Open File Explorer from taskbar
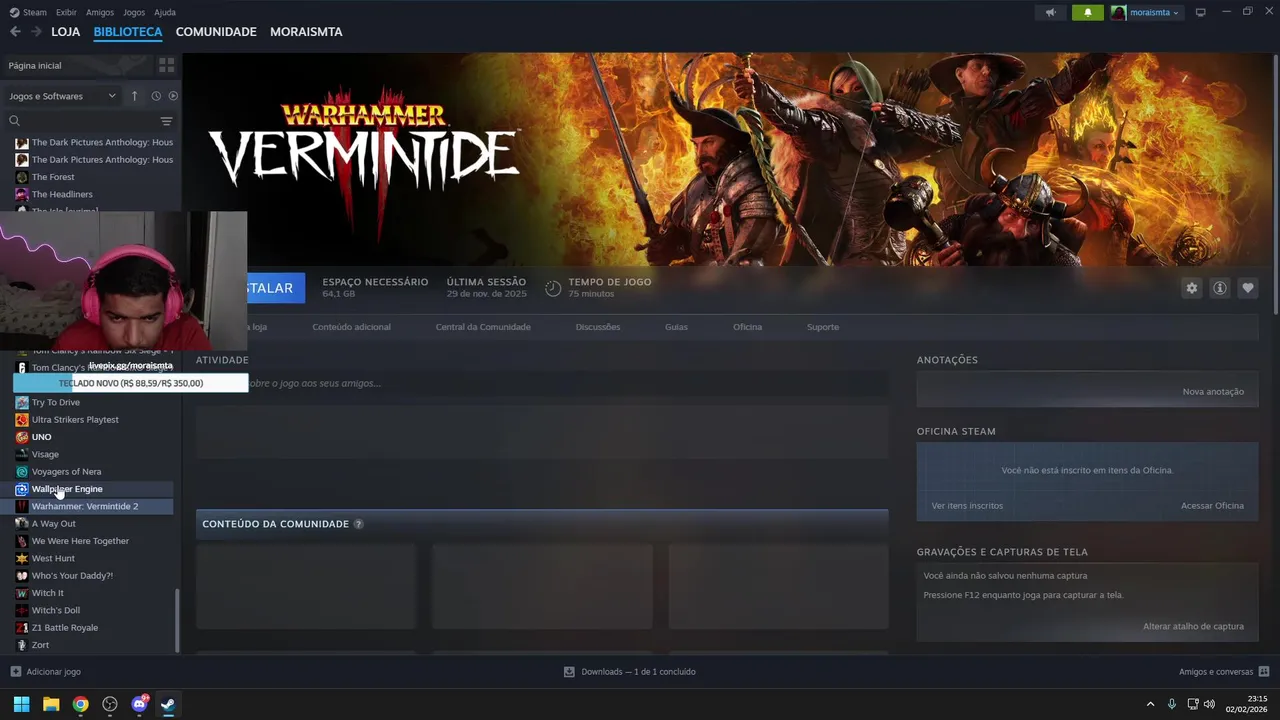Viewport: 1280px width, 720px height. pyautogui.click(x=51, y=704)
